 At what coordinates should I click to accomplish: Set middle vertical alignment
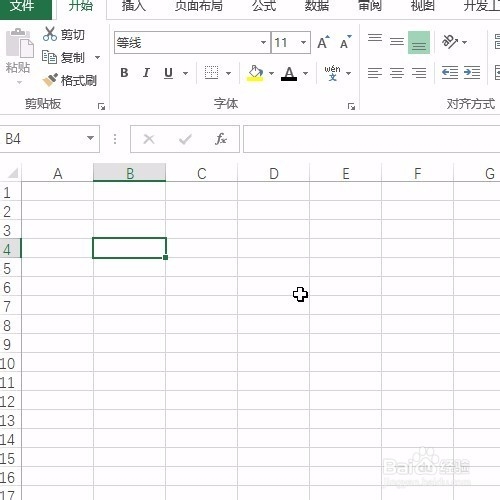click(x=397, y=42)
